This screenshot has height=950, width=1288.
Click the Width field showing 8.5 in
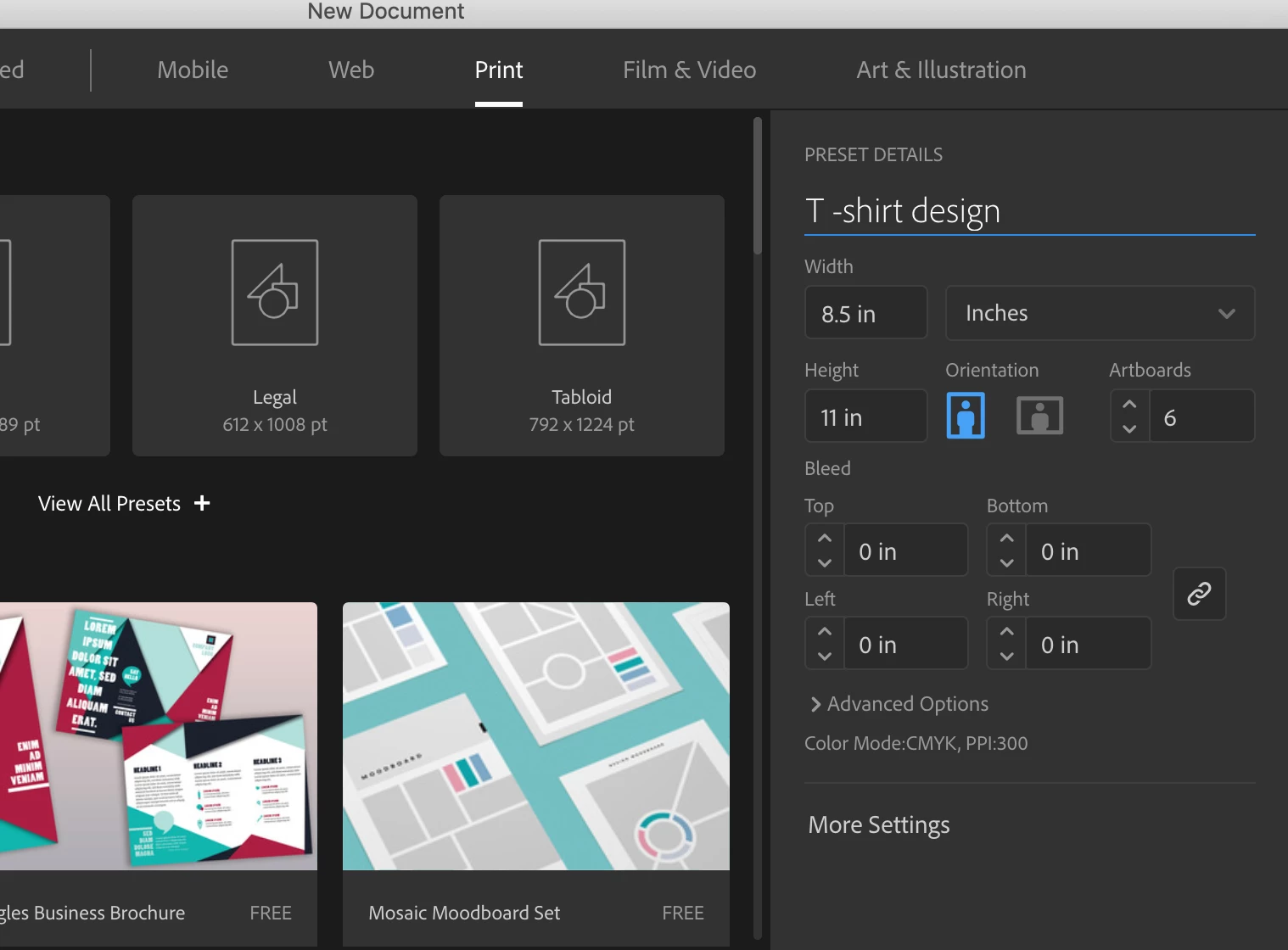(865, 313)
